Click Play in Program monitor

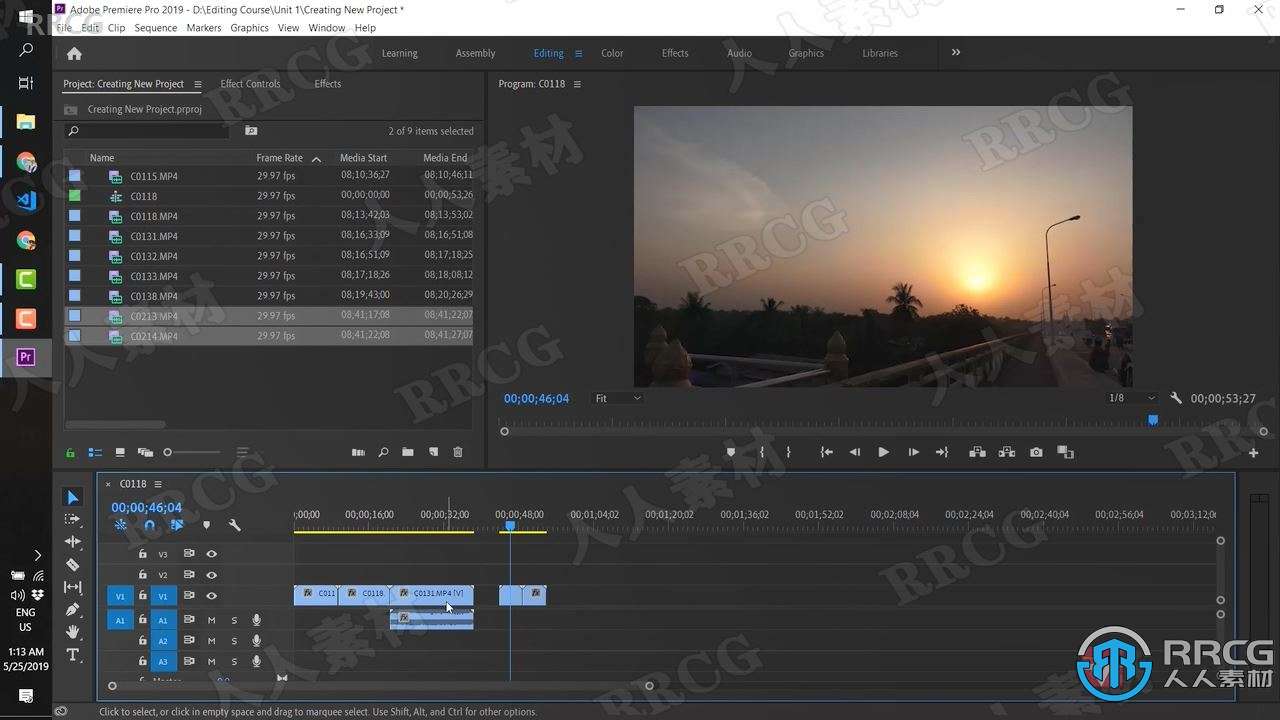coord(883,452)
